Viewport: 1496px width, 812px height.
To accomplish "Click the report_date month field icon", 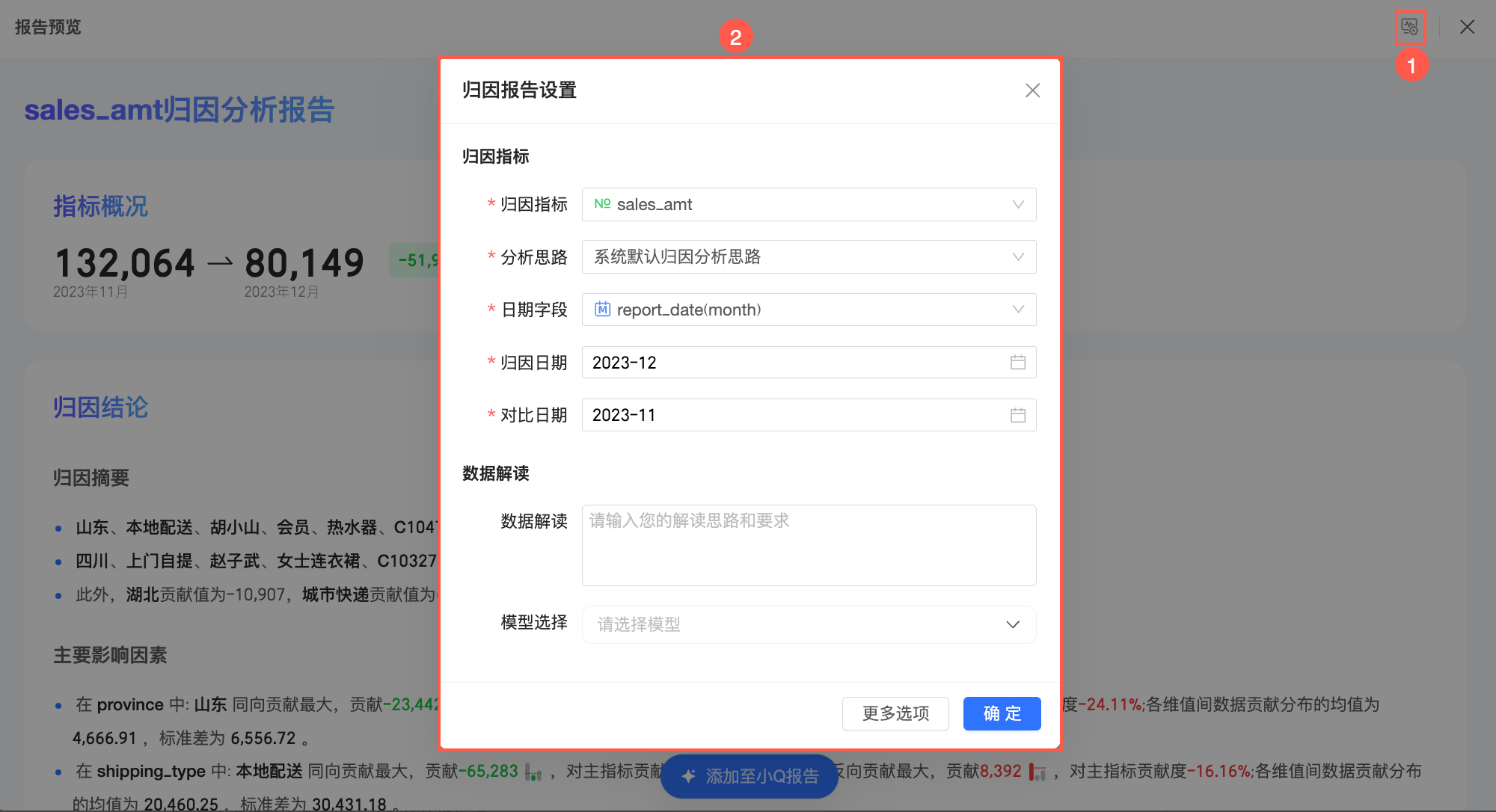I will coord(602,310).
